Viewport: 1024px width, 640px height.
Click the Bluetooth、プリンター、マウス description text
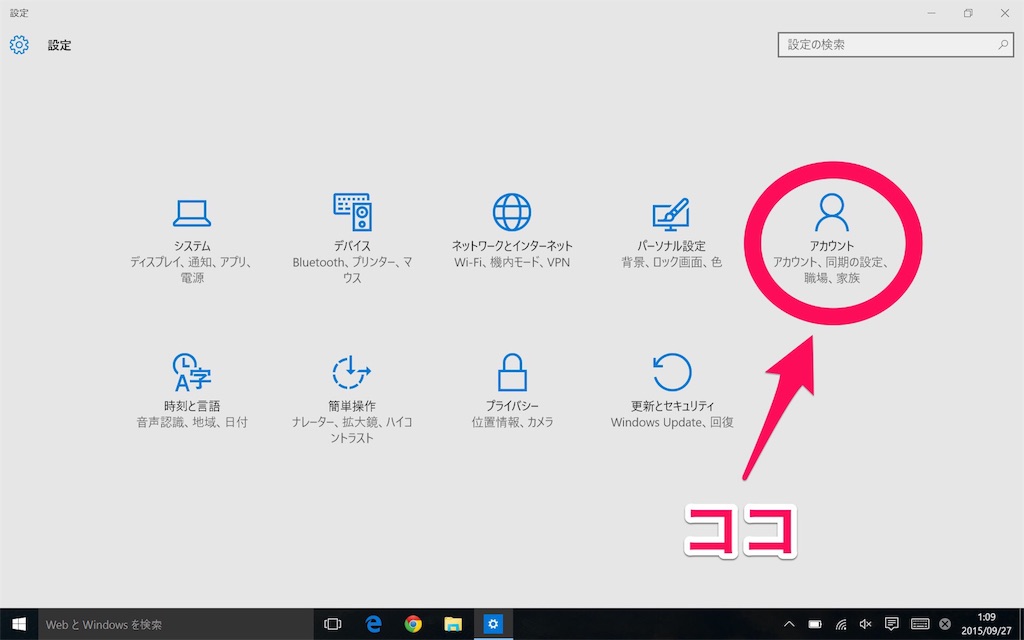pos(352,270)
